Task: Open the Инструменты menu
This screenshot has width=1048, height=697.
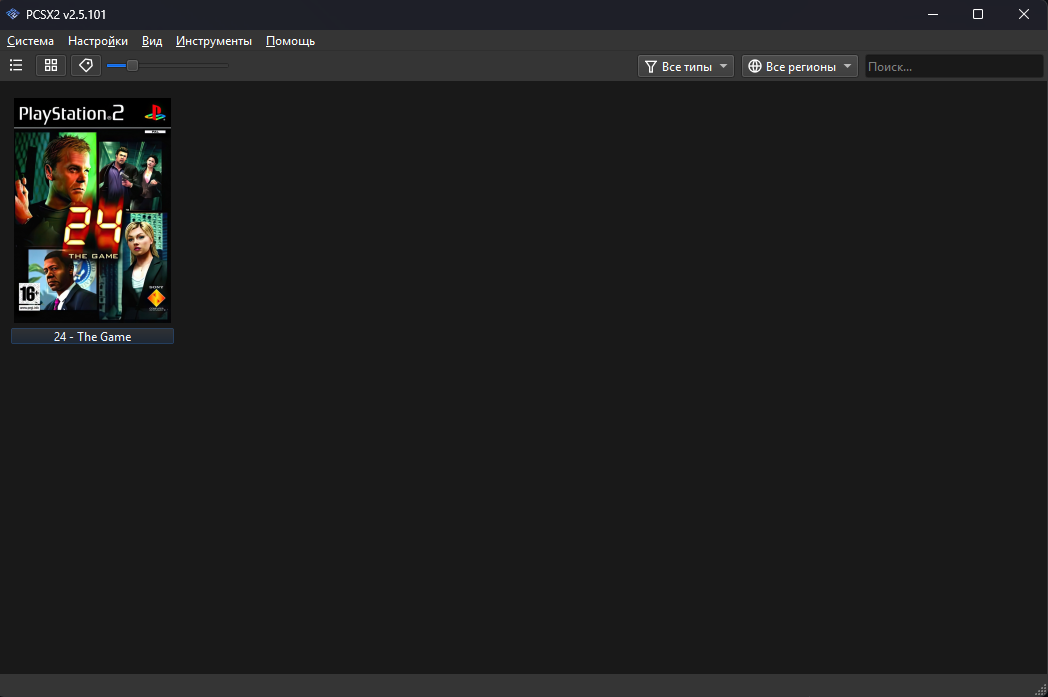Action: (214, 41)
